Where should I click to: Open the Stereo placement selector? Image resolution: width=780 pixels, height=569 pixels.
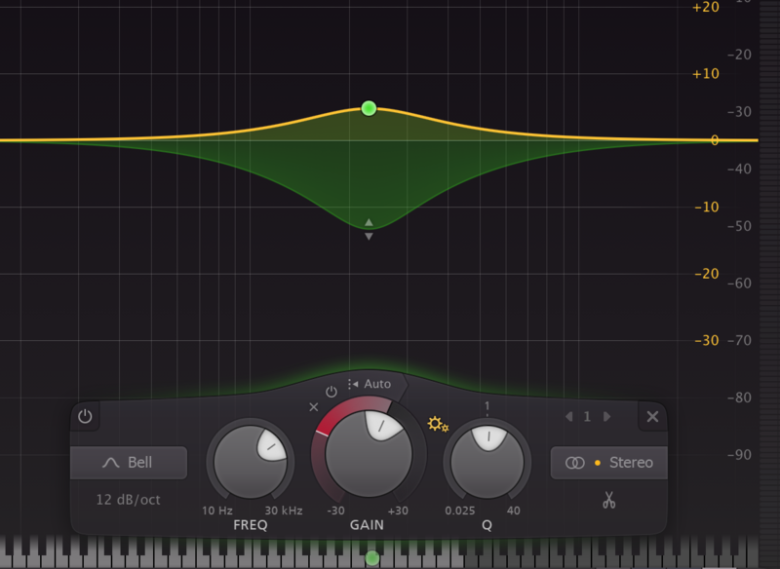coord(609,463)
